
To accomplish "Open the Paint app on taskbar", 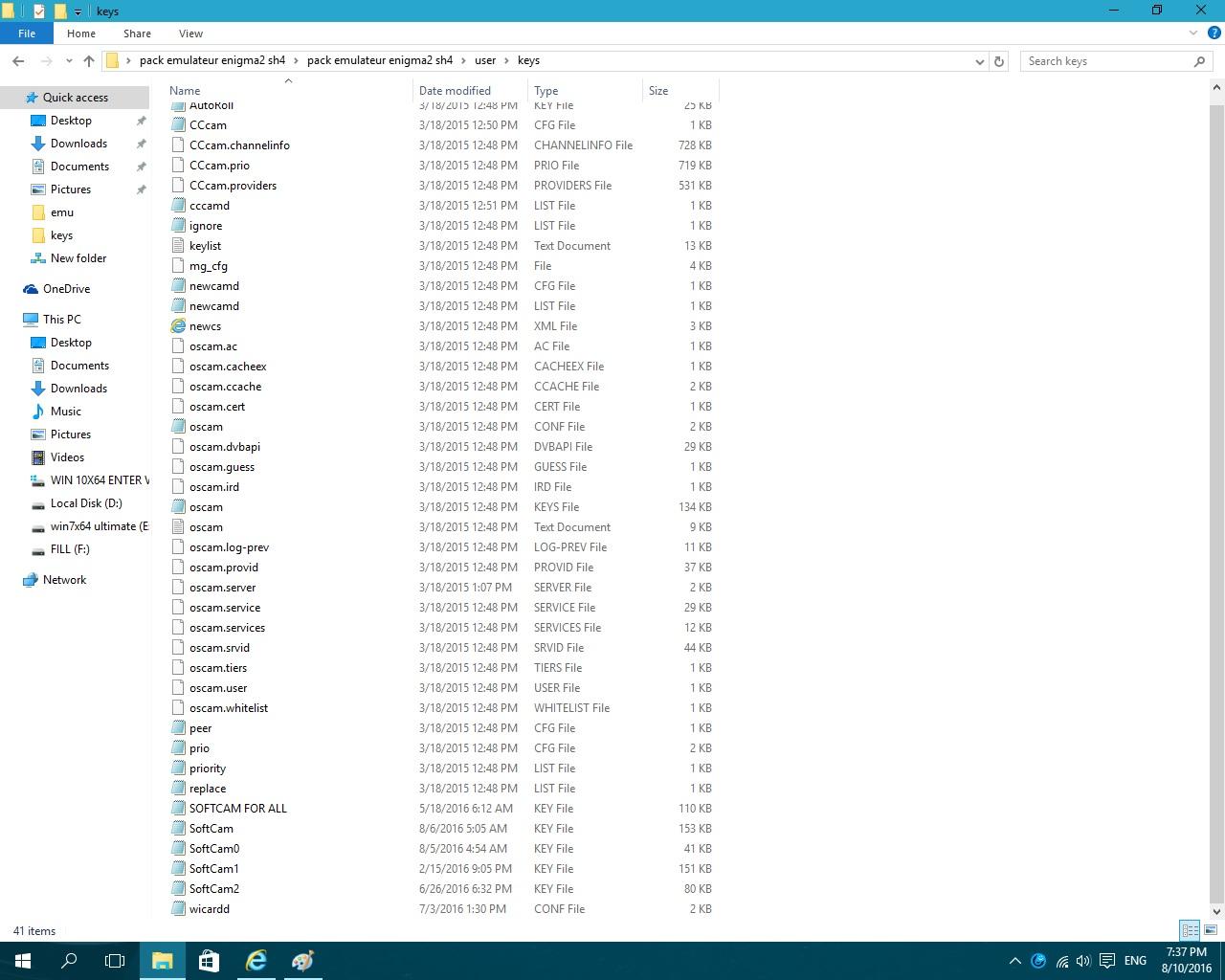I will (302, 961).
